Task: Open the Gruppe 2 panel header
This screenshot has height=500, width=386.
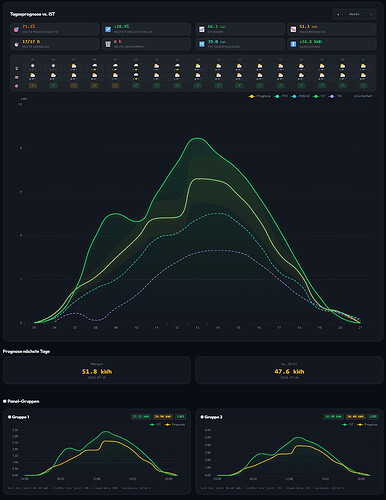Action: [x=212, y=417]
